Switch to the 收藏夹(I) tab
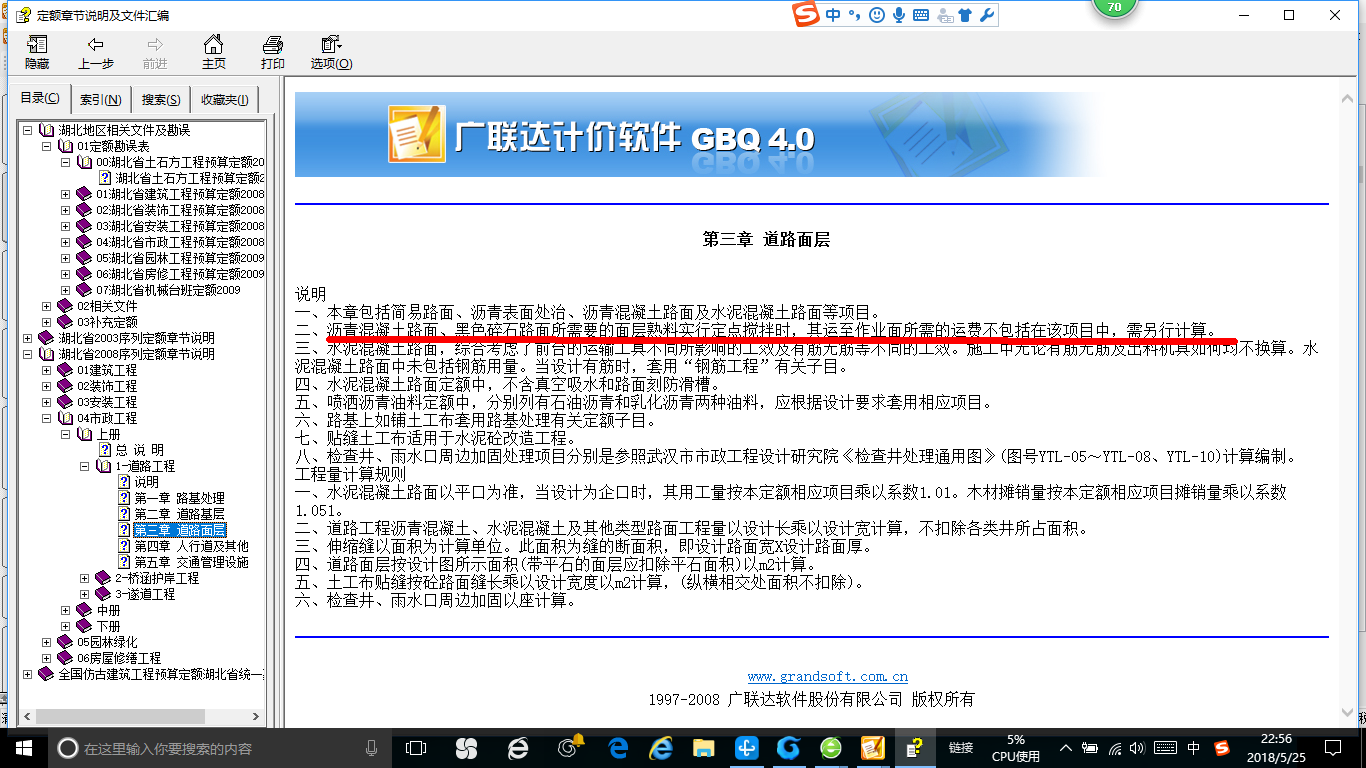Image resolution: width=1366 pixels, height=768 pixels. coord(225,100)
